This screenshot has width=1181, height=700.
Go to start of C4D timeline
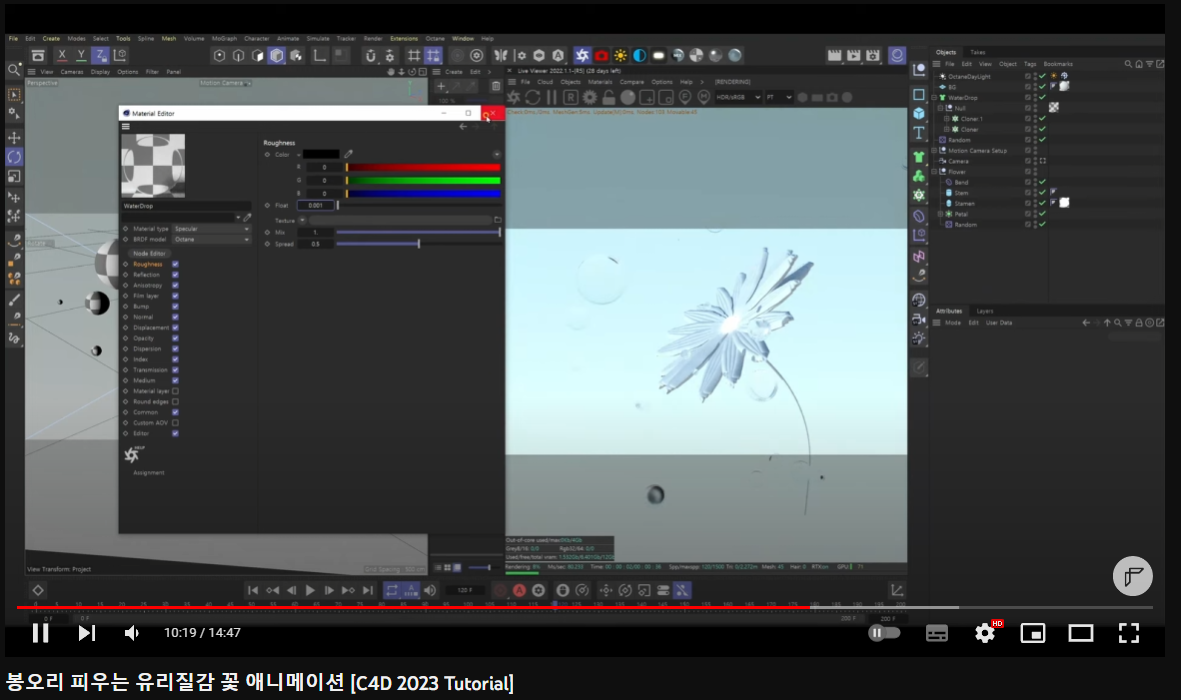pos(253,591)
